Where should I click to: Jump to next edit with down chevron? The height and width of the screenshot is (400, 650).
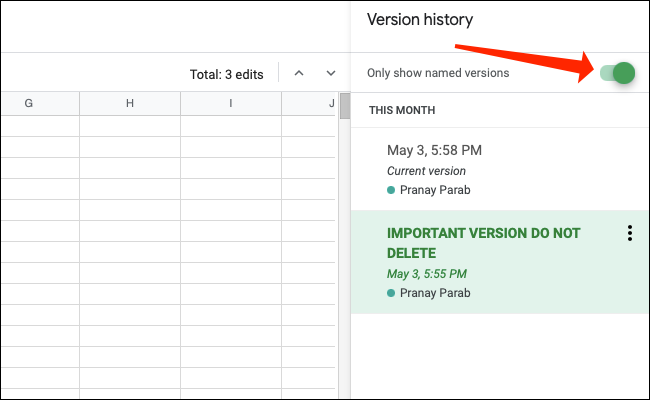(x=331, y=73)
